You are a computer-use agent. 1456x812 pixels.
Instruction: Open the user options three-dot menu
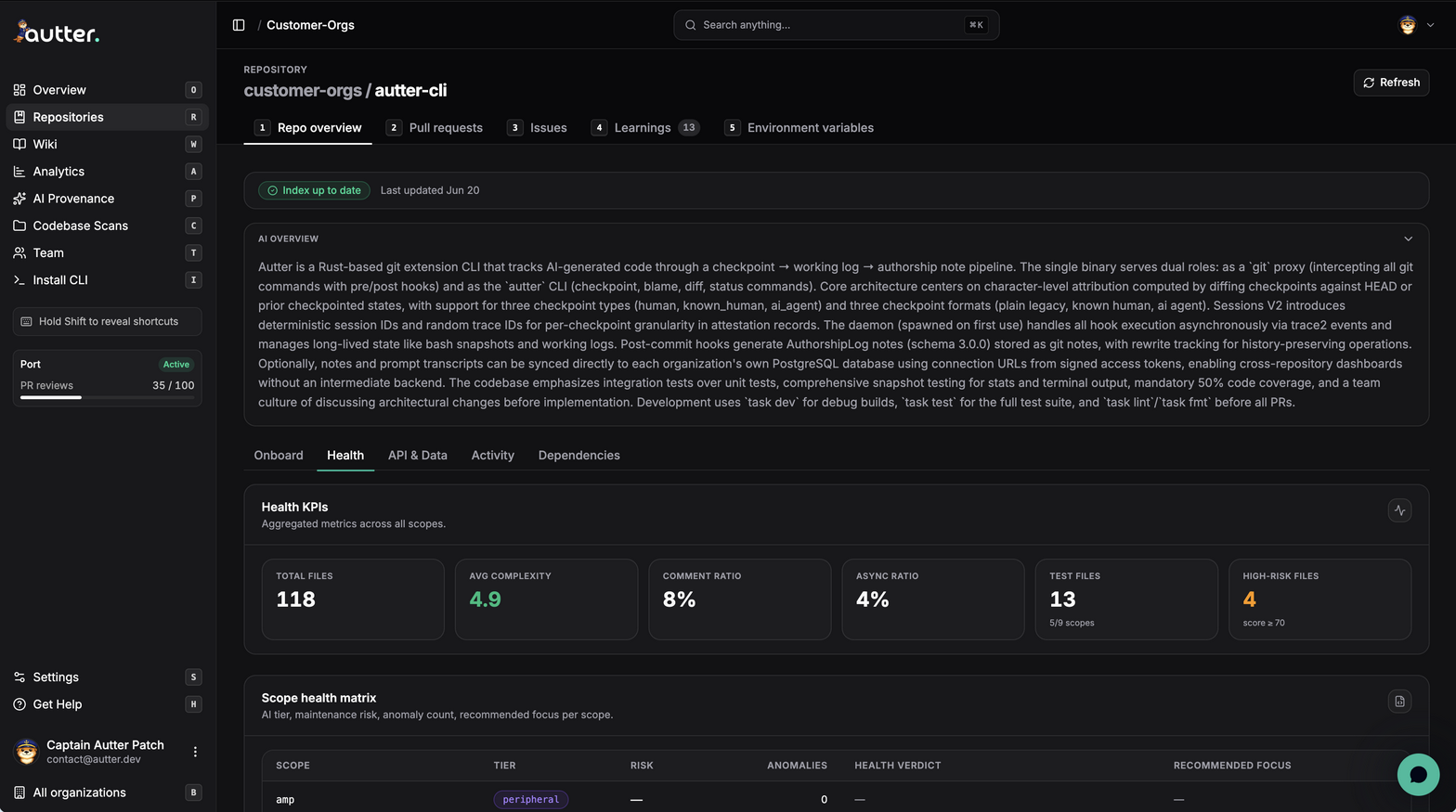[195, 752]
